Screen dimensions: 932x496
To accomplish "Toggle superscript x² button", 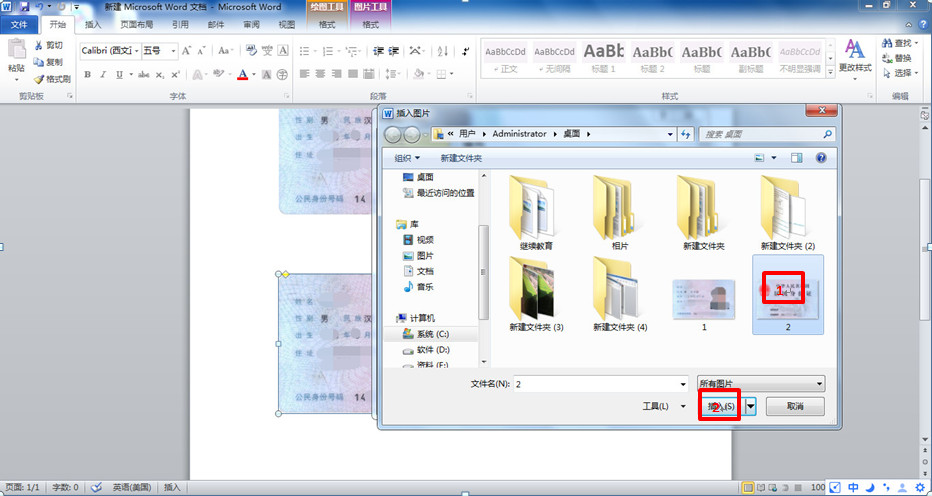I will [x=175, y=75].
